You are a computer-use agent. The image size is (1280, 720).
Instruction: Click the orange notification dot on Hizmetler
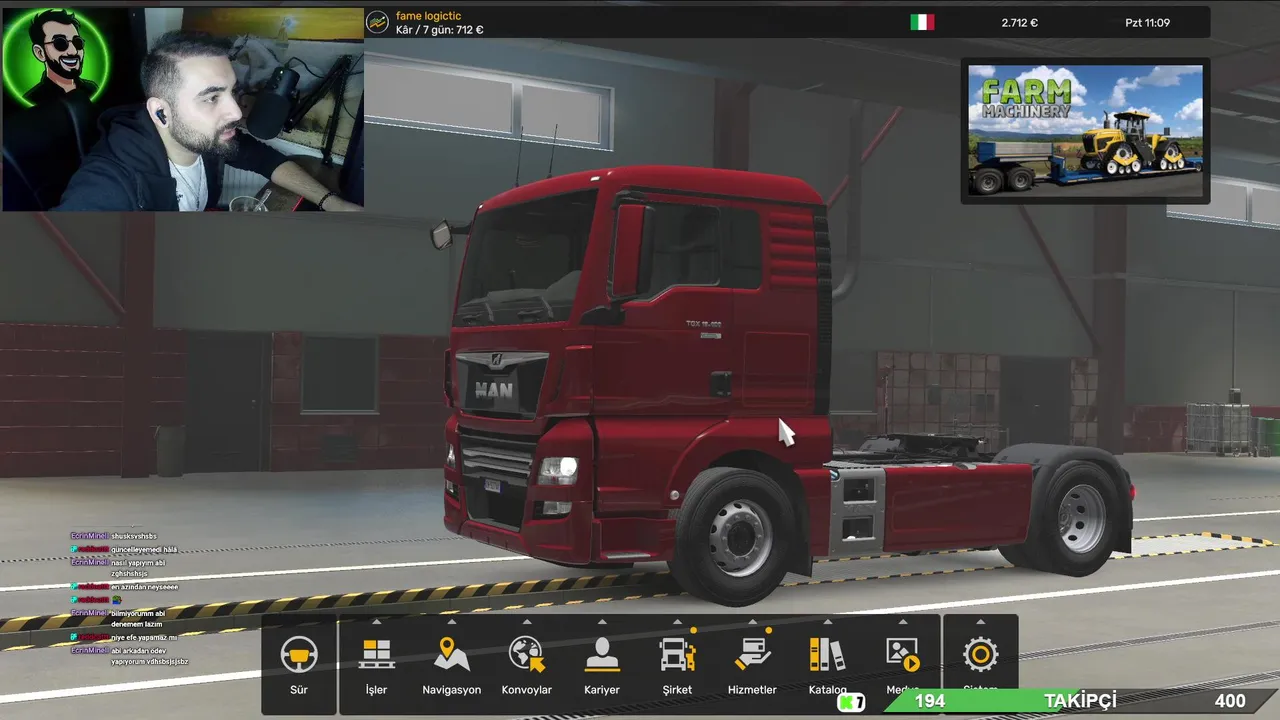(768, 631)
